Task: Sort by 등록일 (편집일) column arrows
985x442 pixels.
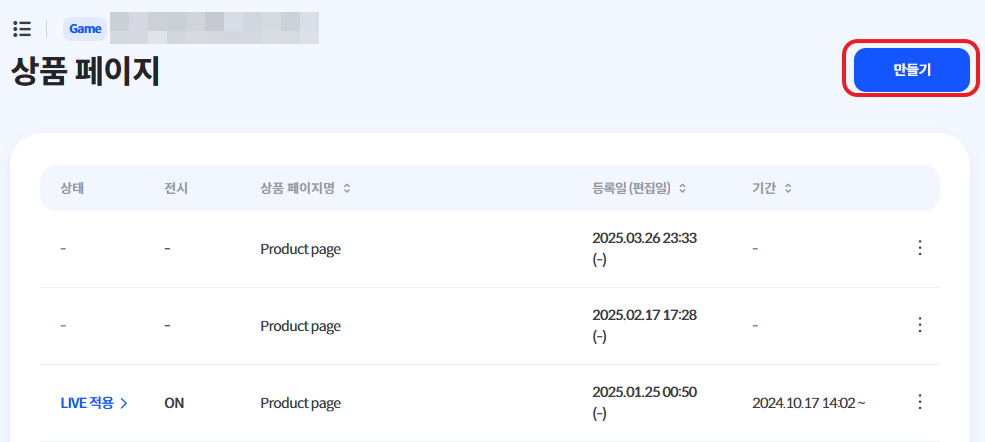Action: [683, 188]
